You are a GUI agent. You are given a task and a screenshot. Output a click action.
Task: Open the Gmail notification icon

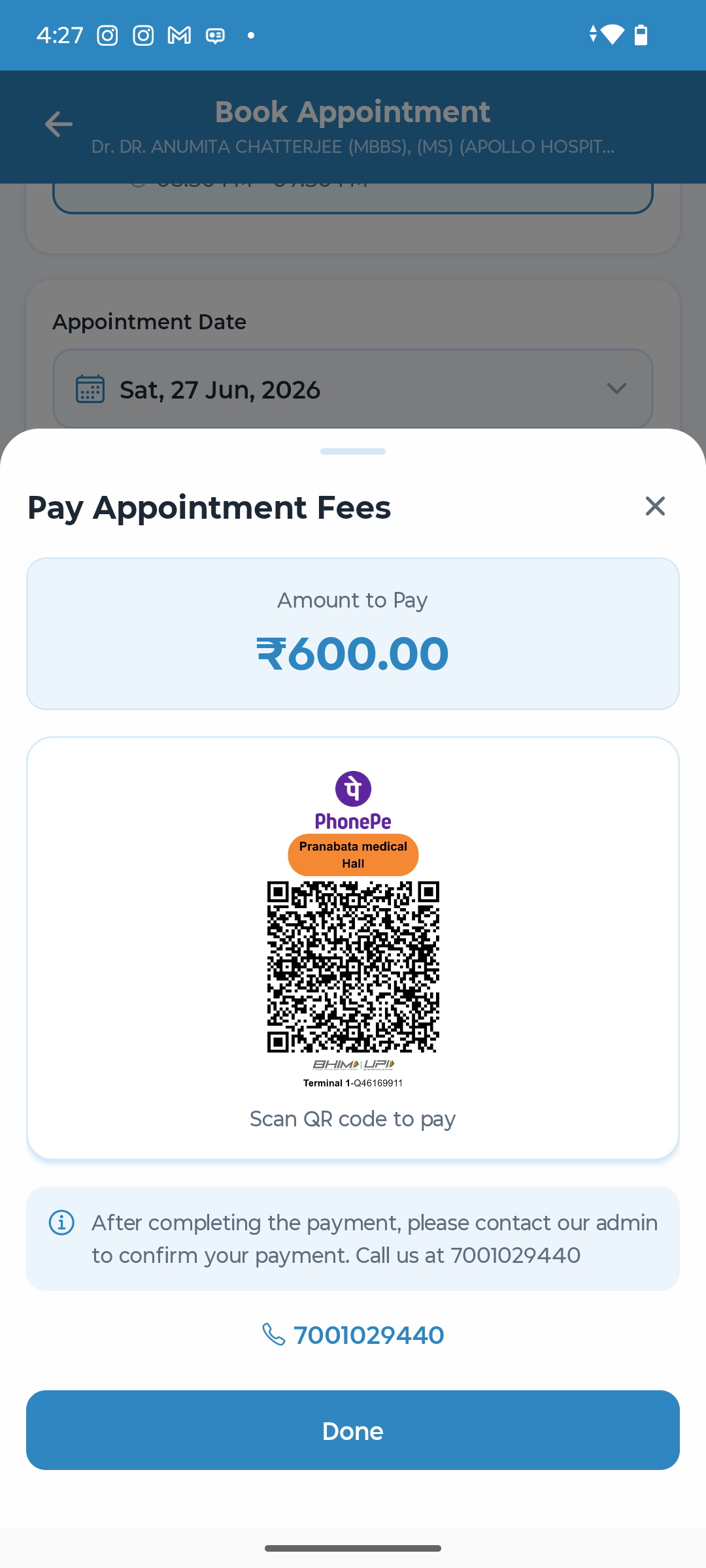pyautogui.click(x=179, y=35)
